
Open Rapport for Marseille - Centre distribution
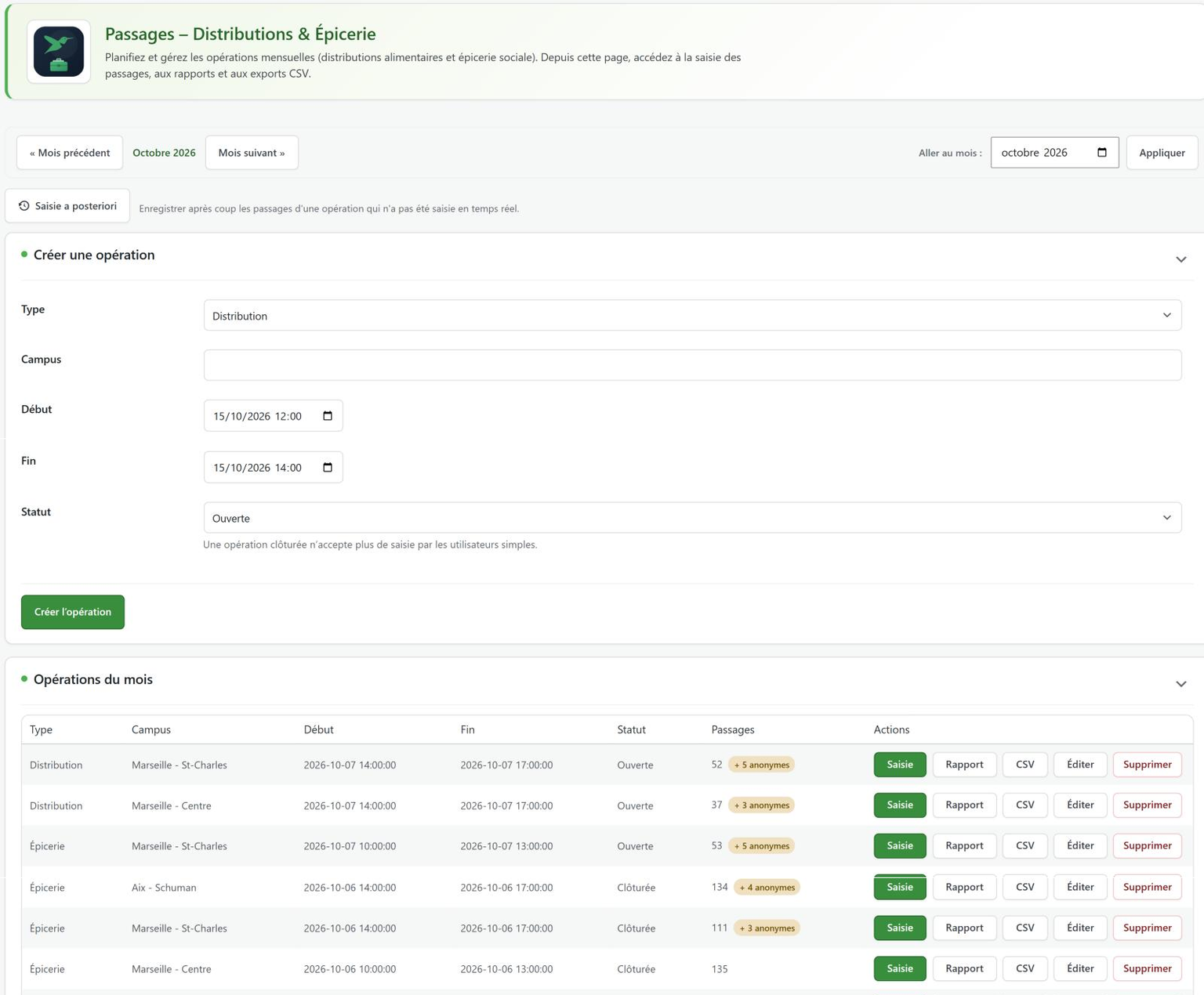964,805
